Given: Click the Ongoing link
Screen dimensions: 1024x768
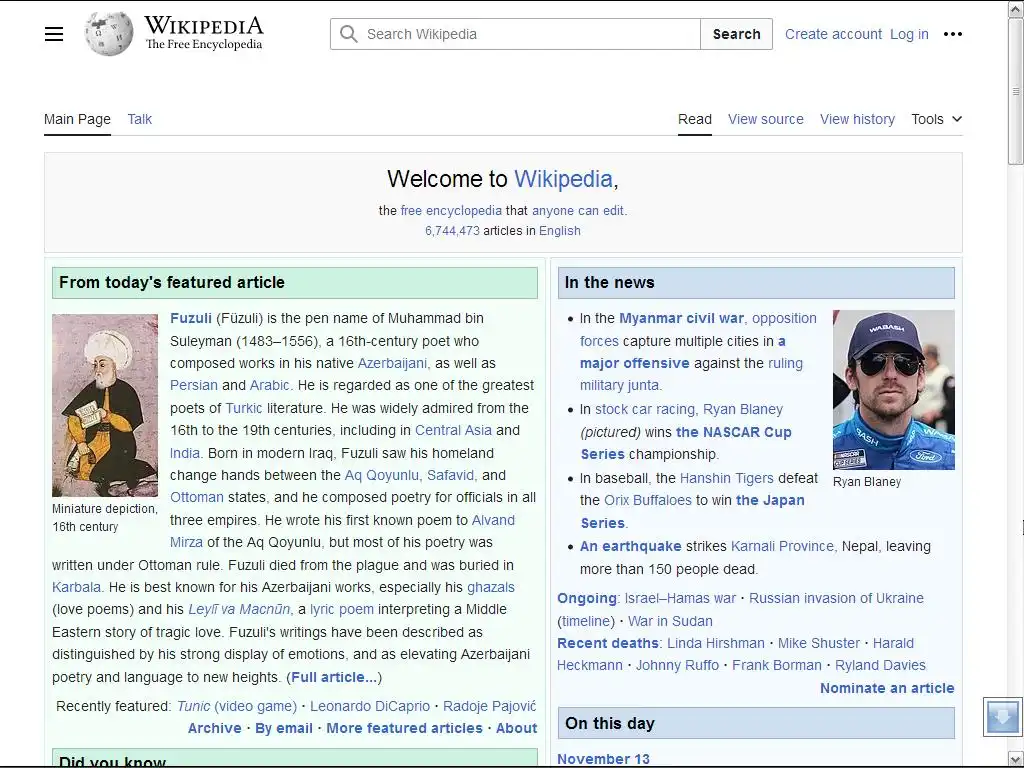Looking at the screenshot, I should 586,598.
